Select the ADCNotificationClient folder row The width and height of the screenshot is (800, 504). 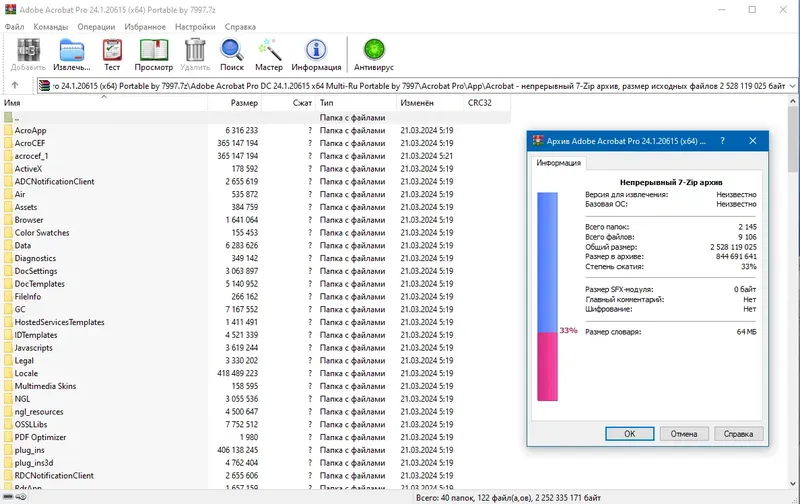[256, 181]
